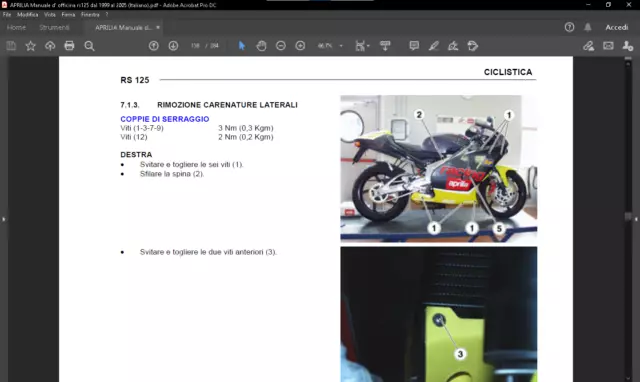This screenshot has height=382, width=640.
Task: Click the vertical scrollbar thumb
Action: pyautogui.click(x=628, y=217)
